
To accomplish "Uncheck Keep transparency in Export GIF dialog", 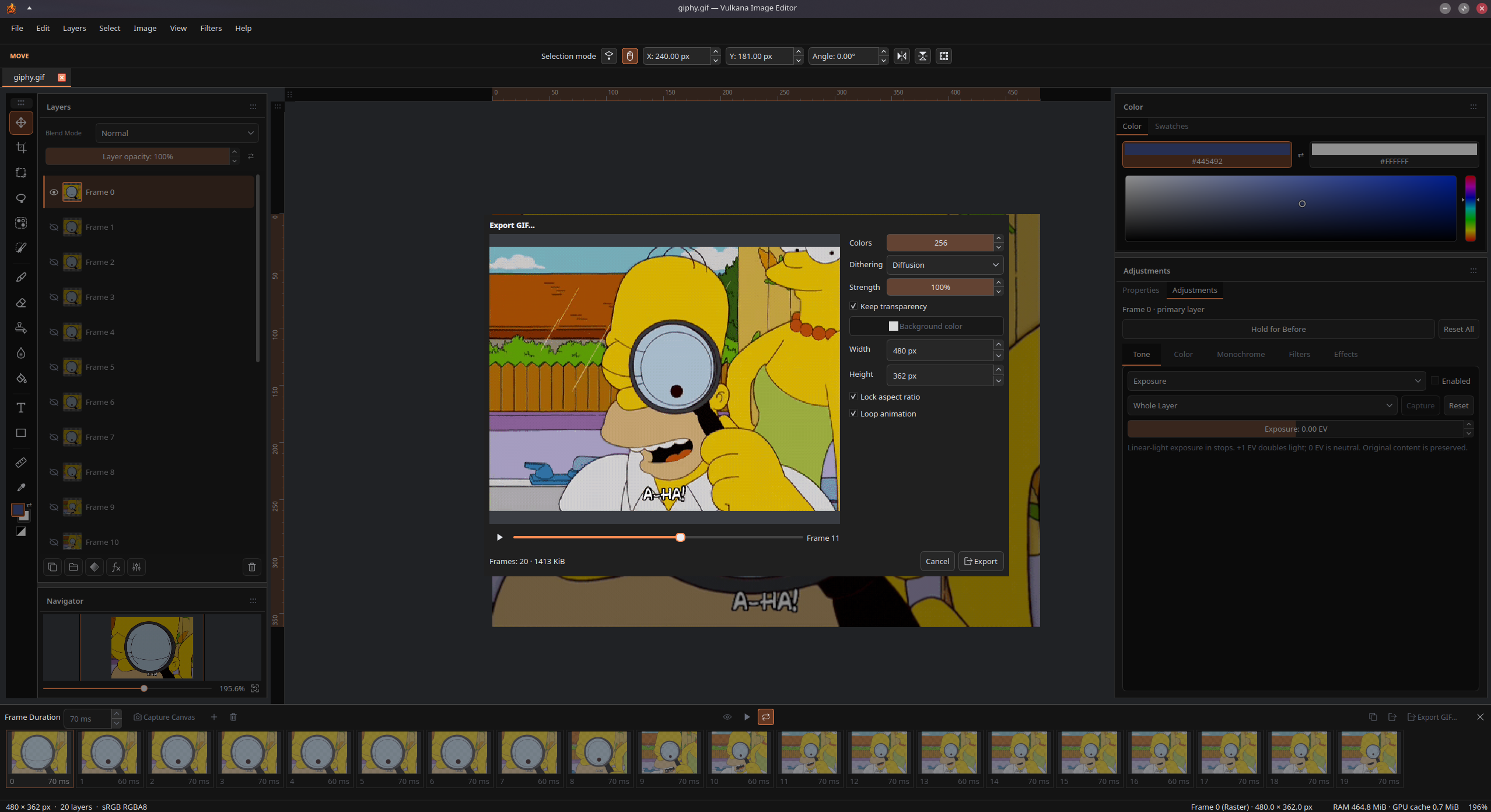I will [853, 306].
